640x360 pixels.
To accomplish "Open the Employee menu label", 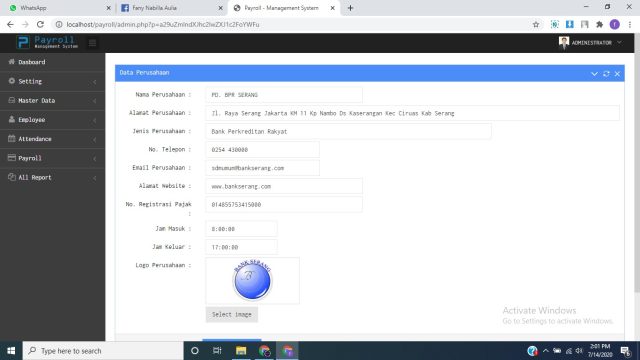I will (x=31, y=120).
